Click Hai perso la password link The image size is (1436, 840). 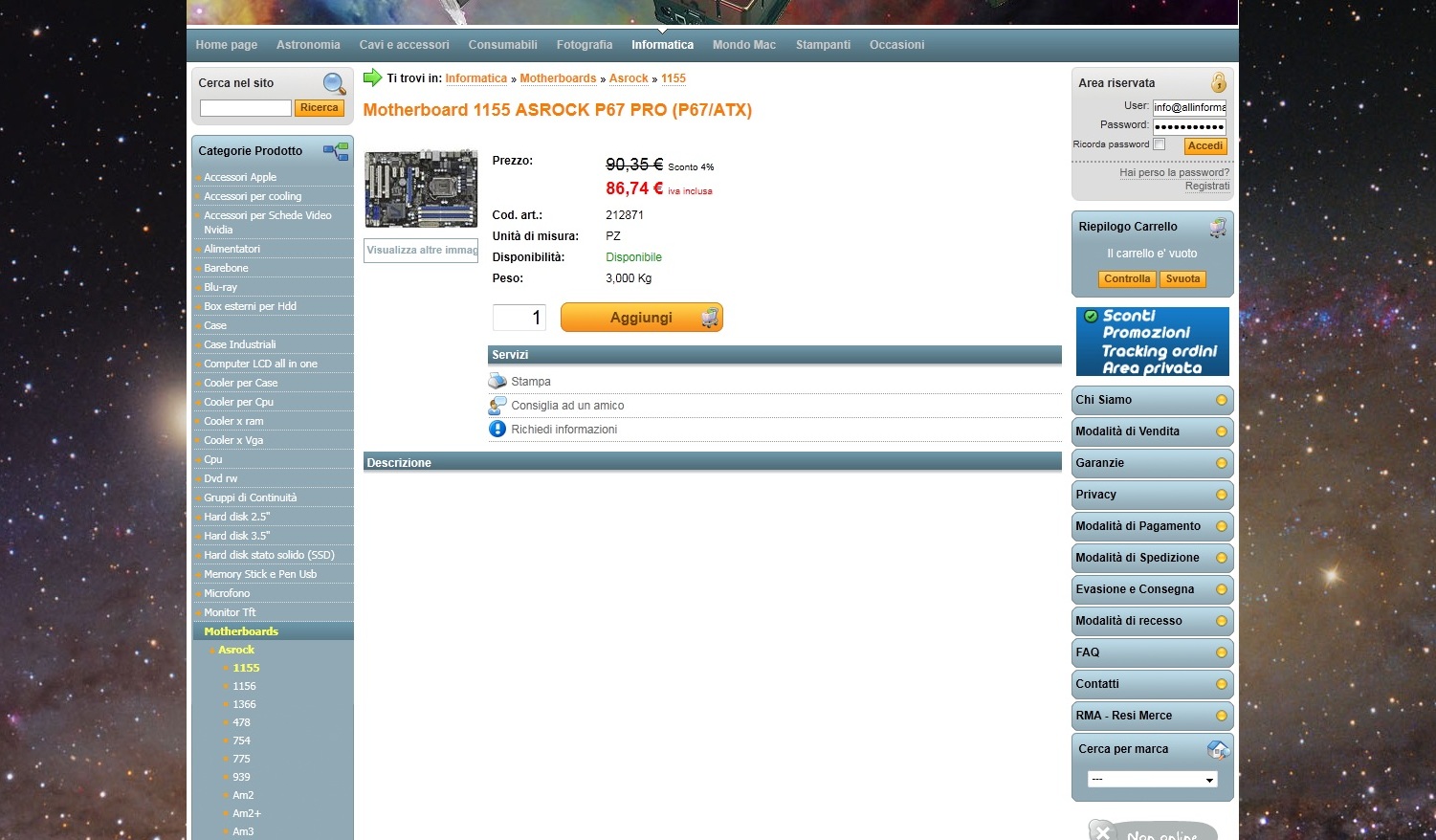click(x=1175, y=172)
